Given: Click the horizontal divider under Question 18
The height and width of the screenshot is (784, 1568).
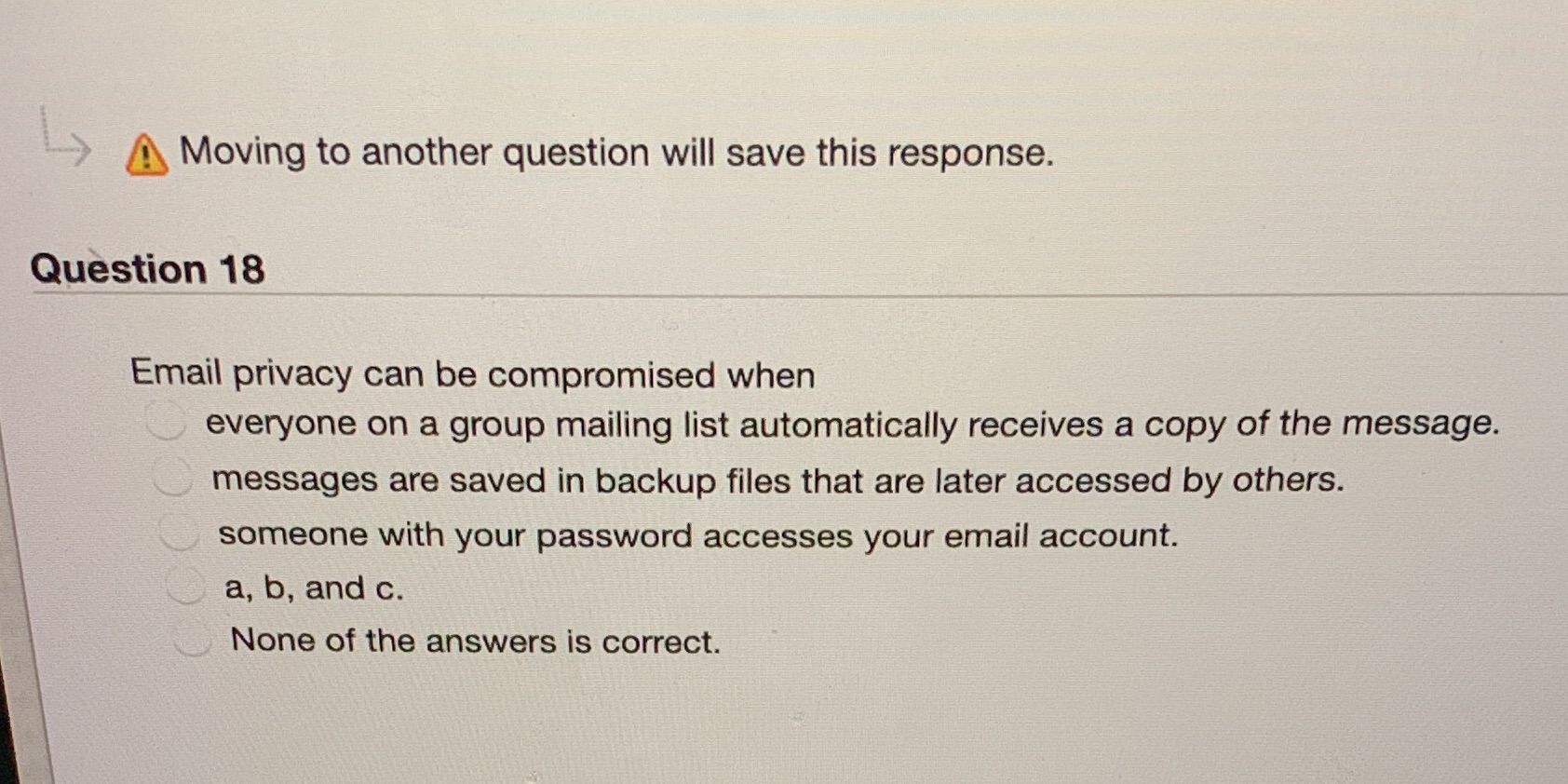Looking at the screenshot, I should [782, 296].
